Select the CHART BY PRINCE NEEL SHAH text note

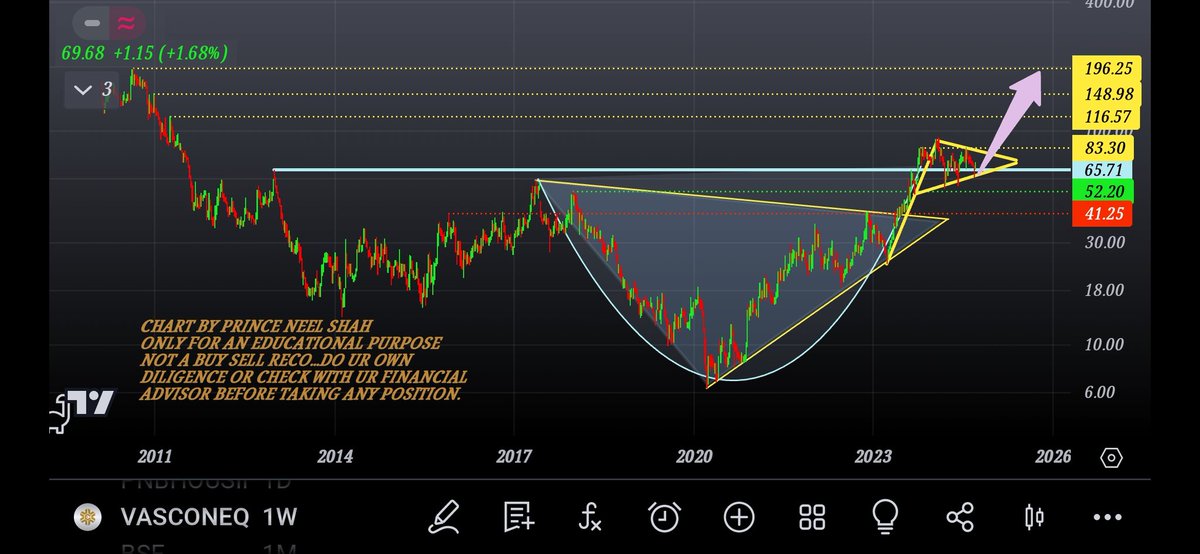[x=303, y=359]
